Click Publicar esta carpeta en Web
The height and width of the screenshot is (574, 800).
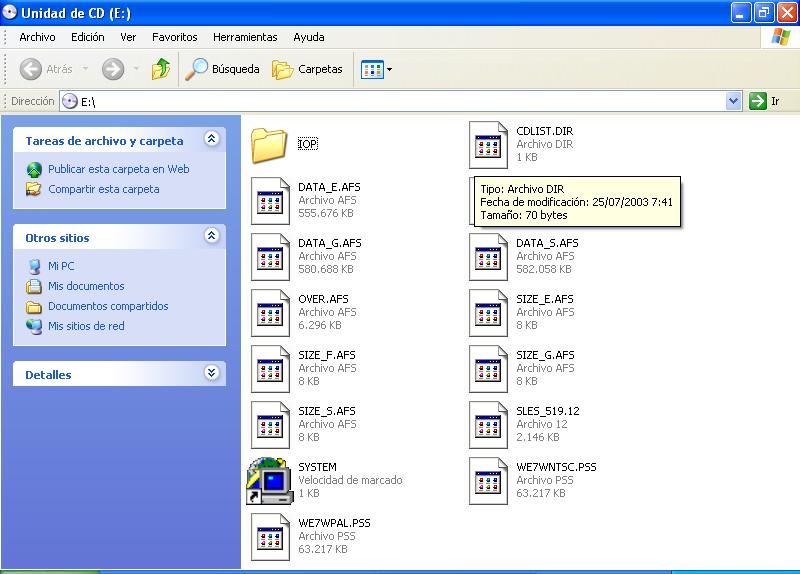click(x=118, y=169)
